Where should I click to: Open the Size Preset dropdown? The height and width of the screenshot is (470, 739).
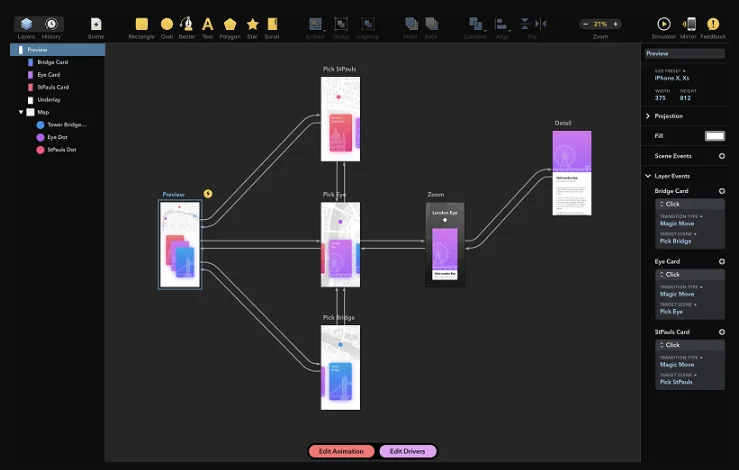point(670,71)
